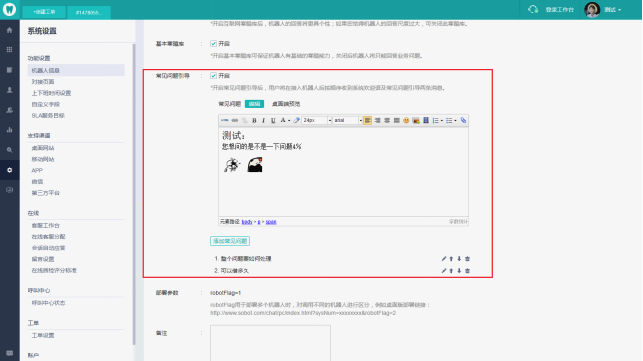
Task: Toggle the 常见问题引导 开启 checkbox
Action: (x=214, y=75)
